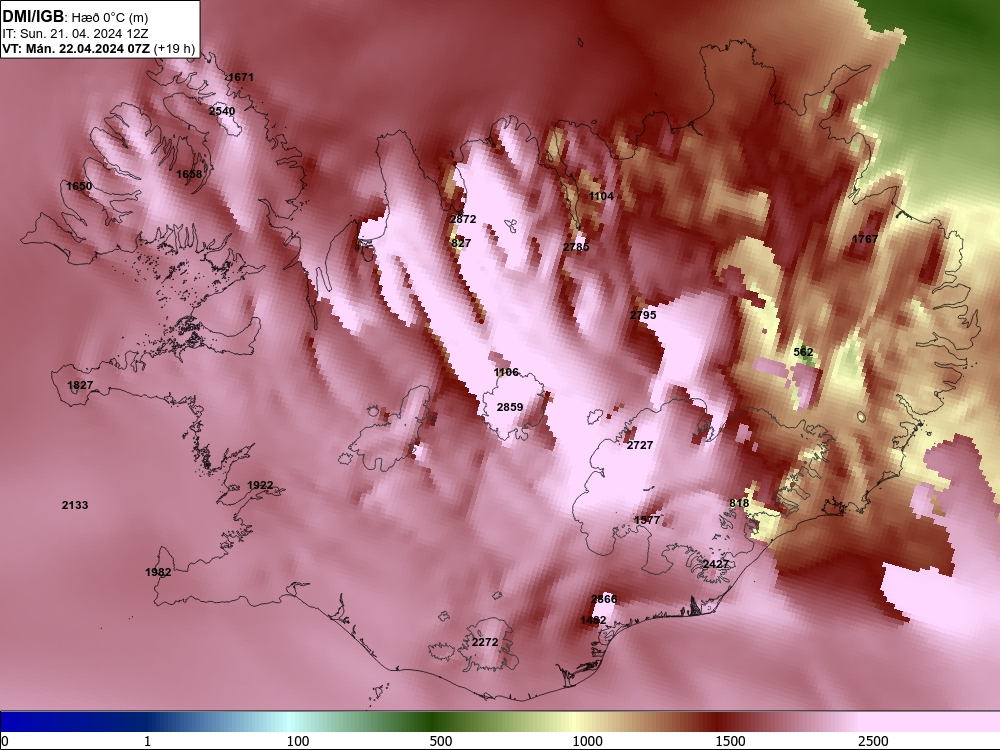Image resolution: width=1000 pixels, height=750 pixels.
Task: Select the 2866 value label
Action: [x=604, y=599]
